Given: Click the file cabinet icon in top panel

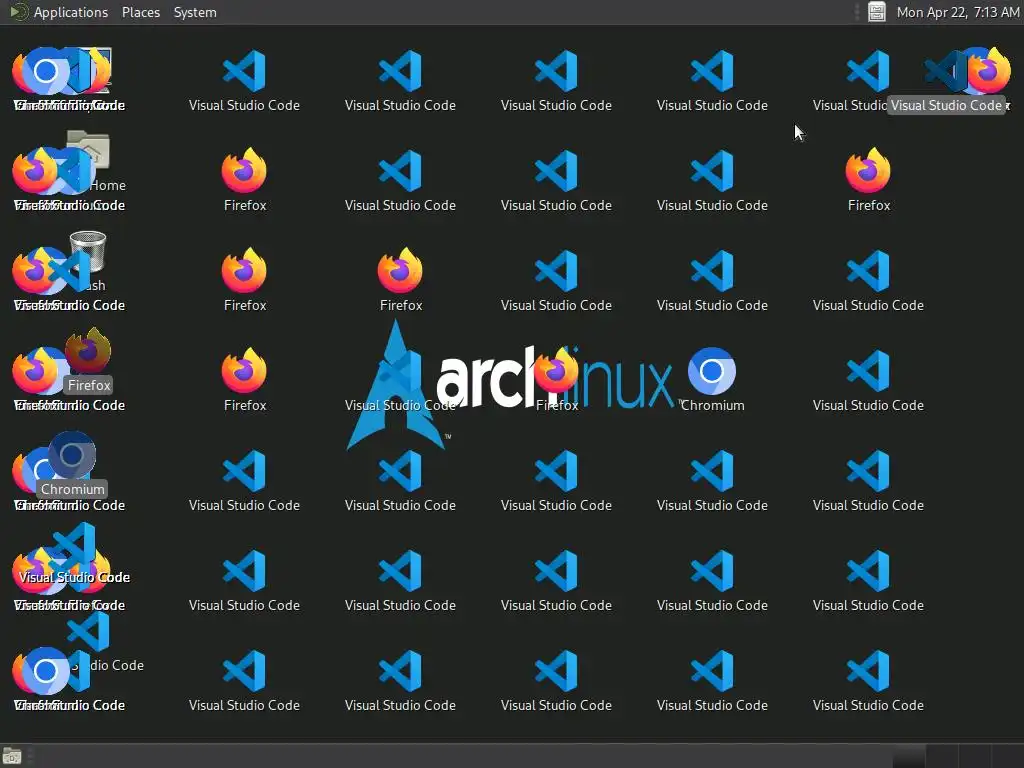Looking at the screenshot, I should [876, 12].
